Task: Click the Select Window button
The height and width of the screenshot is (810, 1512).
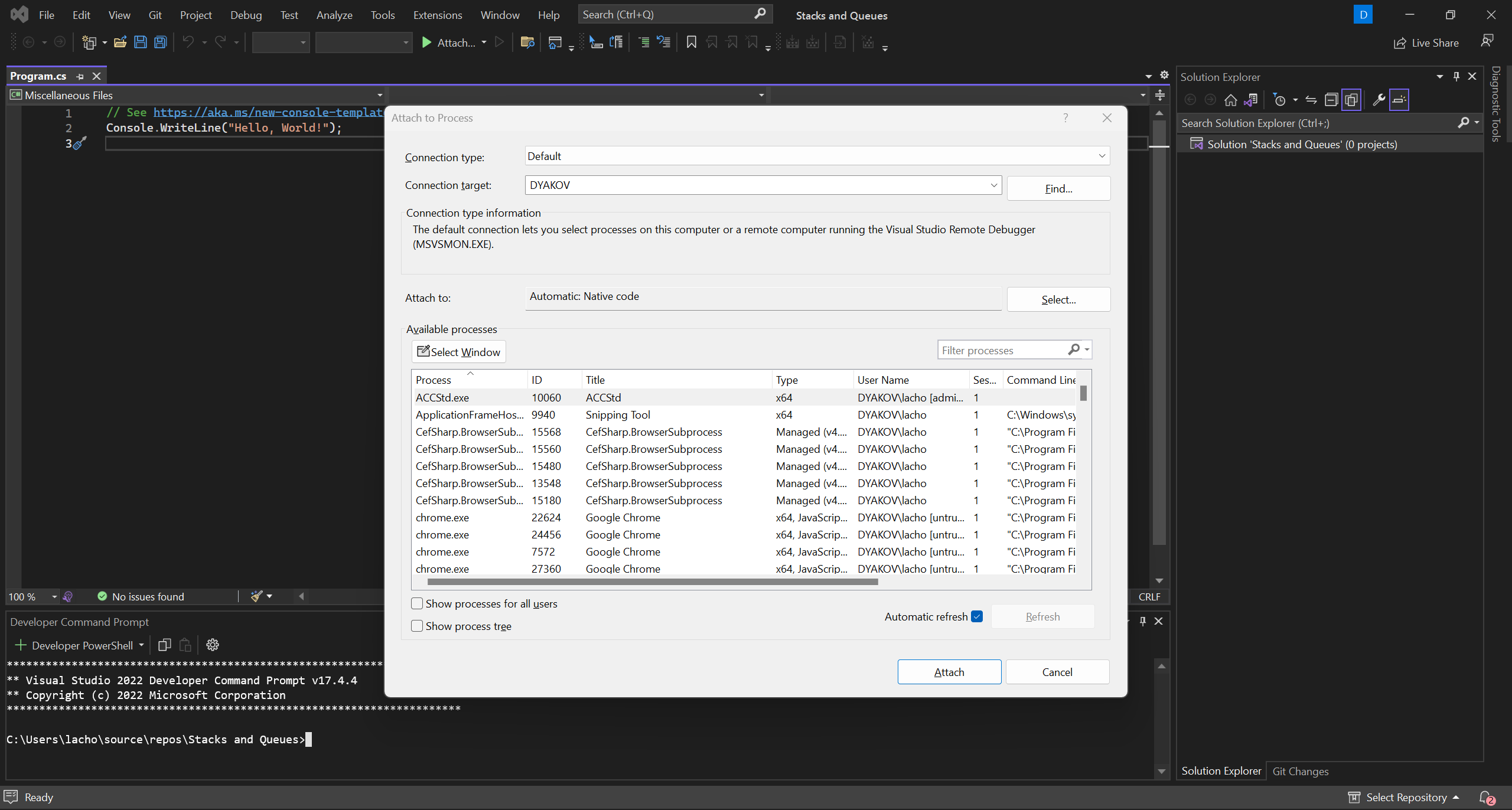Action: [459, 352]
